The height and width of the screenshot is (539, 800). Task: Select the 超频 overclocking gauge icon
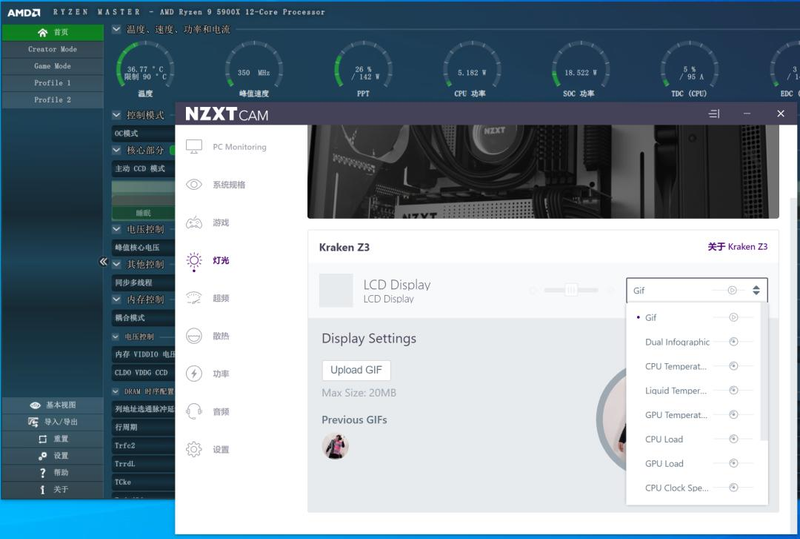pos(195,298)
